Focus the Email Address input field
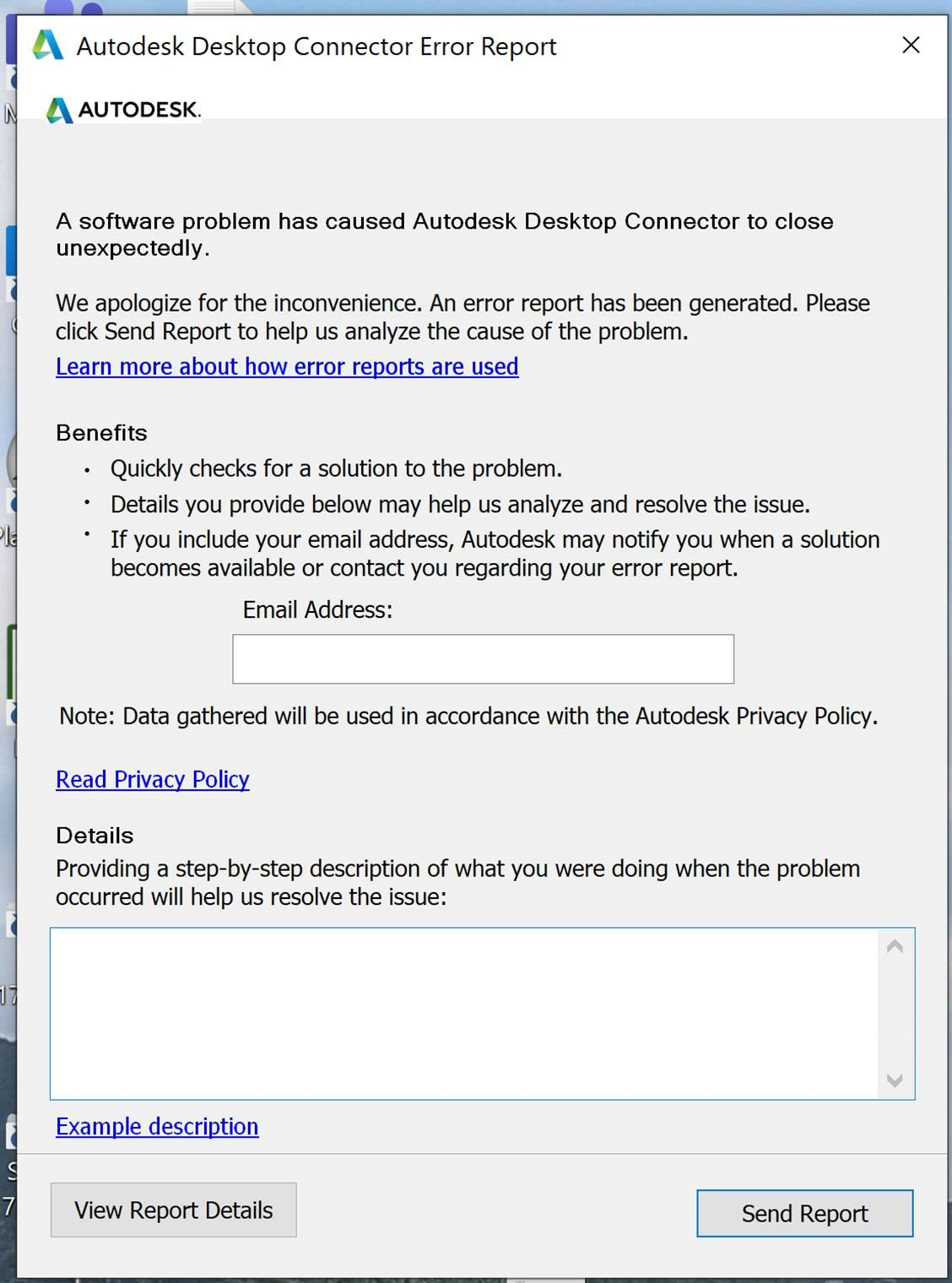The height and width of the screenshot is (1283, 952). coord(483,659)
